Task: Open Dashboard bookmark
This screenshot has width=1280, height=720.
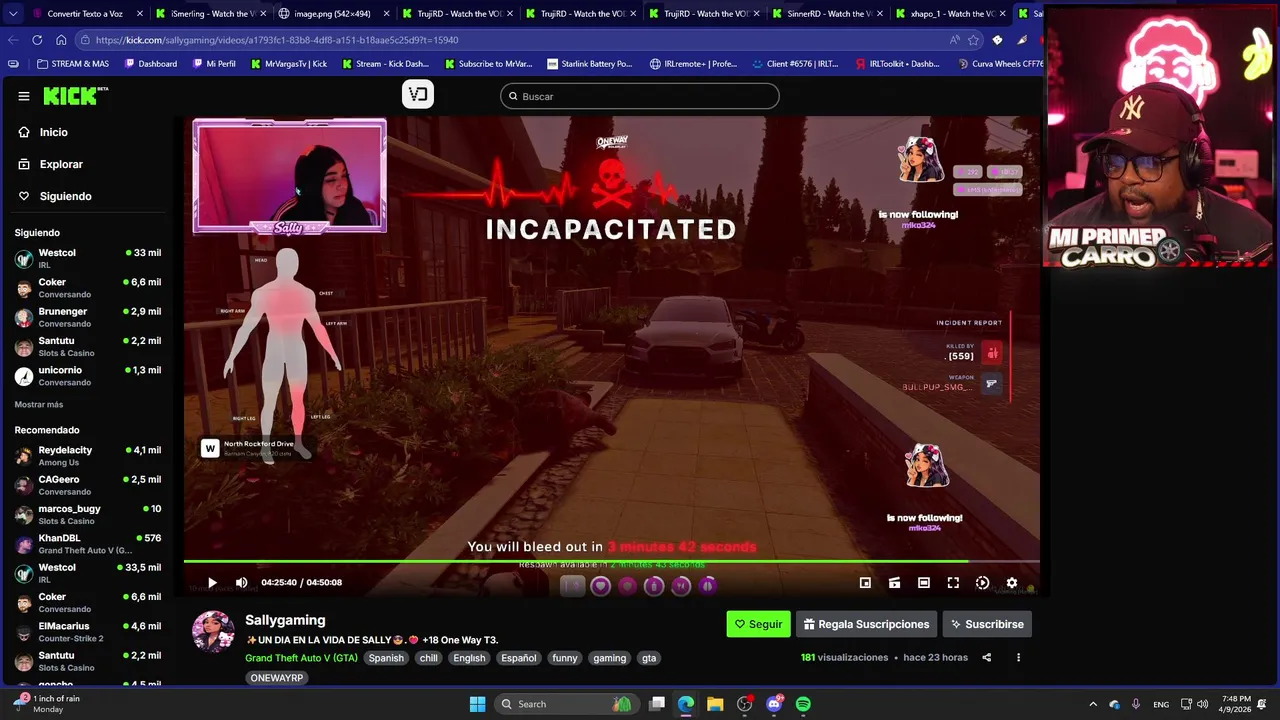Action: pos(151,63)
